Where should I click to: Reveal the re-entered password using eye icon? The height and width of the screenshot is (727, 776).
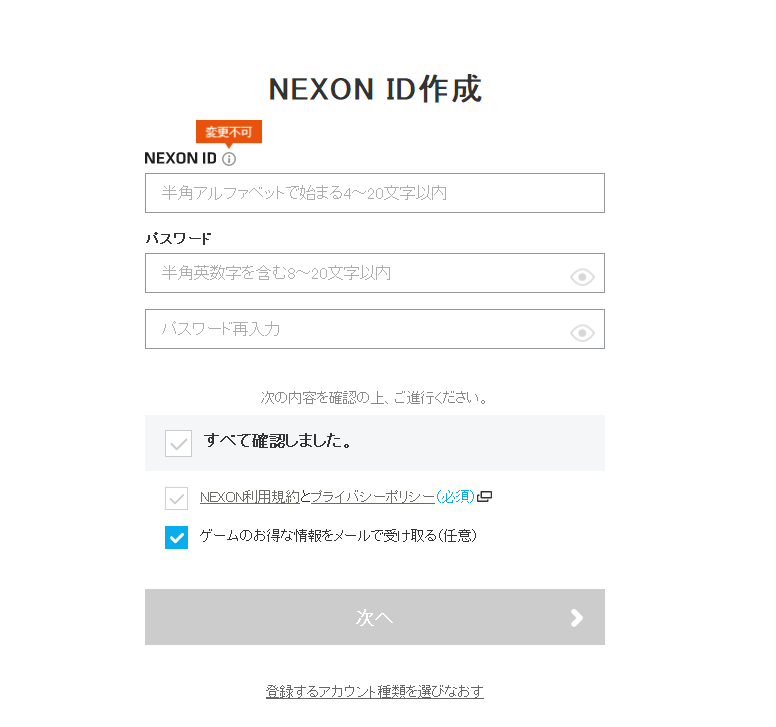coord(582,333)
